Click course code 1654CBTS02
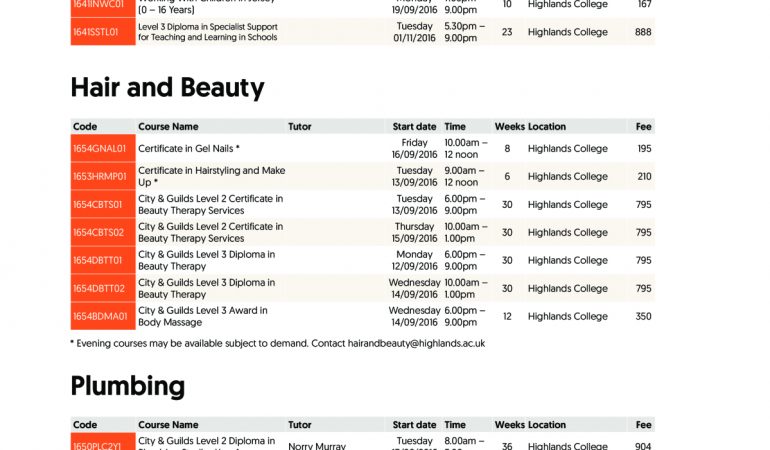Screen dimensions: 770x450 [x=99, y=232]
